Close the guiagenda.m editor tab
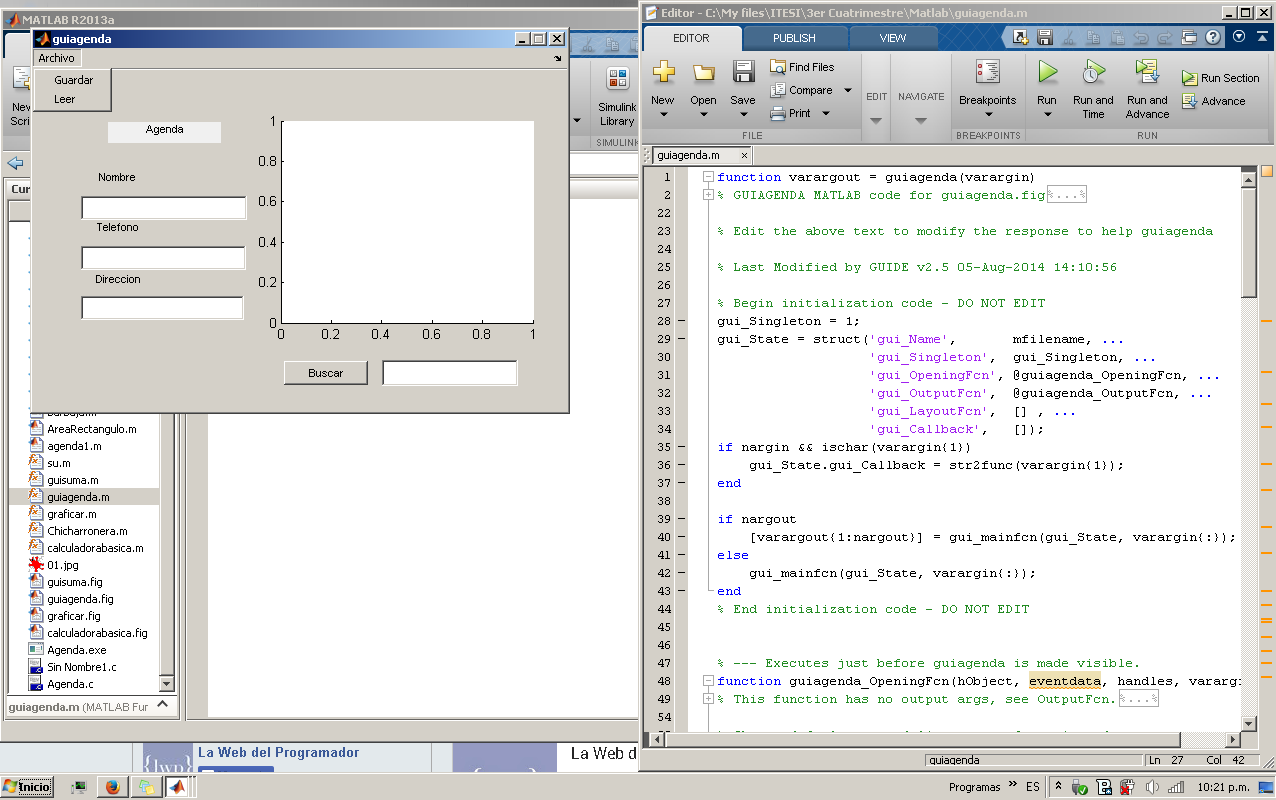The height and width of the screenshot is (800, 1276). pos(744,155)
